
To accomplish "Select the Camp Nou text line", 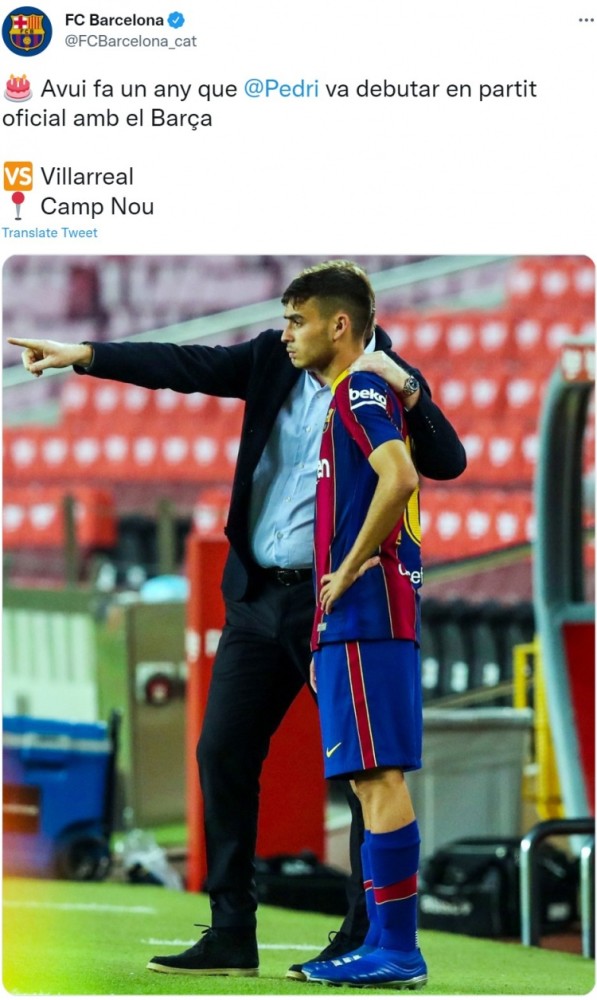I will (97, 207).
